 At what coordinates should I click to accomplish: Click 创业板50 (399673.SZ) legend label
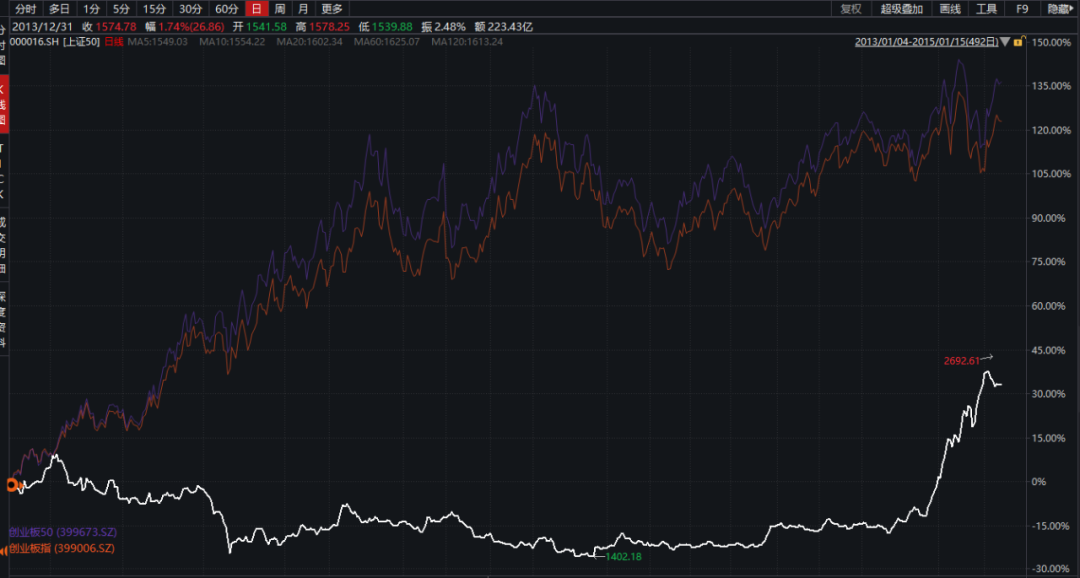coord(61,532)
